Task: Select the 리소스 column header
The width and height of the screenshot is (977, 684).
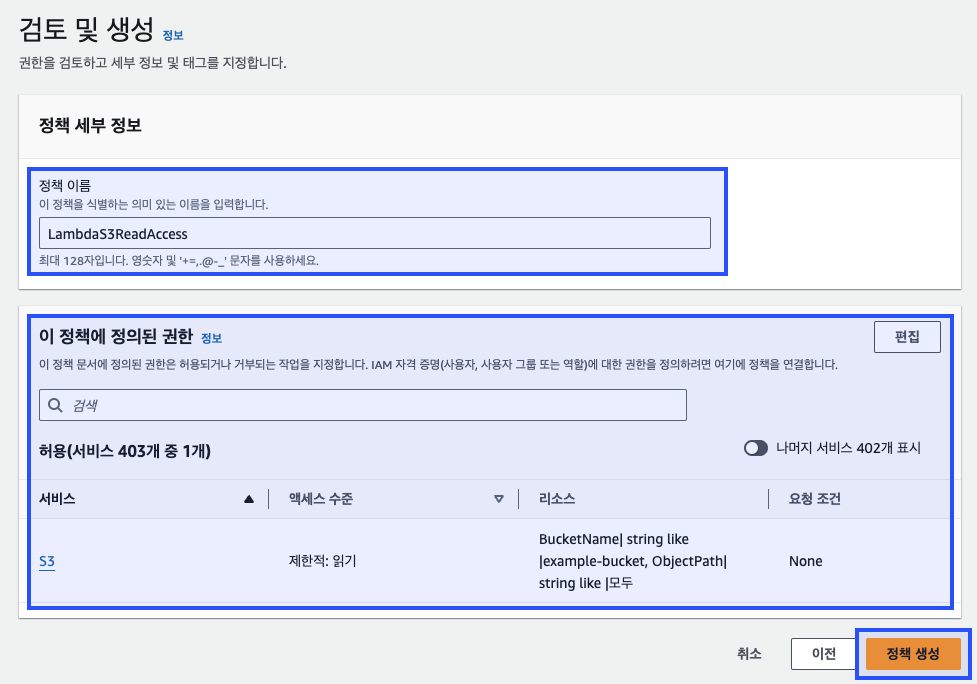Action: click(x=557, y=499)
